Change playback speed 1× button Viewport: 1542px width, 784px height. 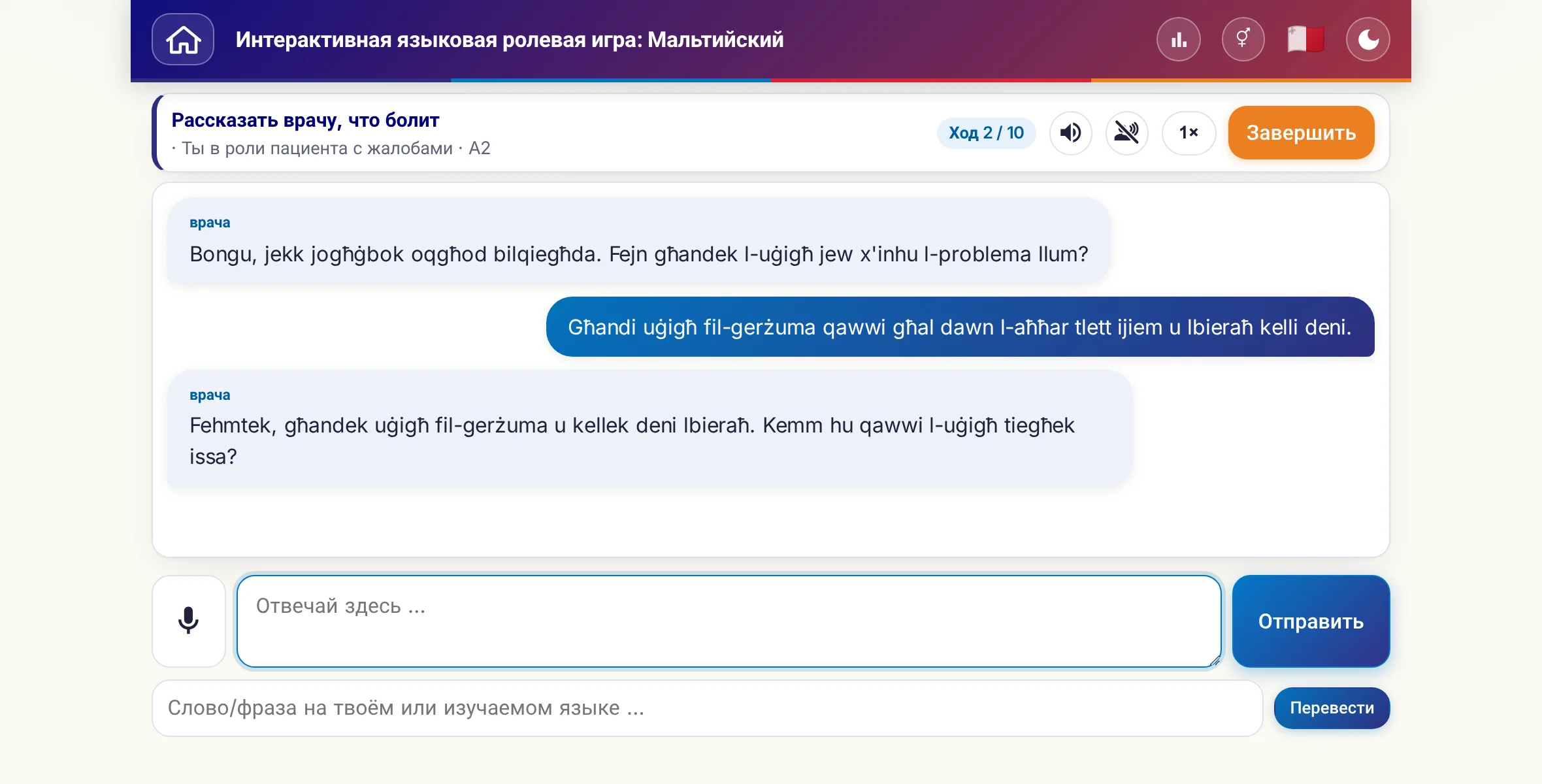(x=1189, y=133)
